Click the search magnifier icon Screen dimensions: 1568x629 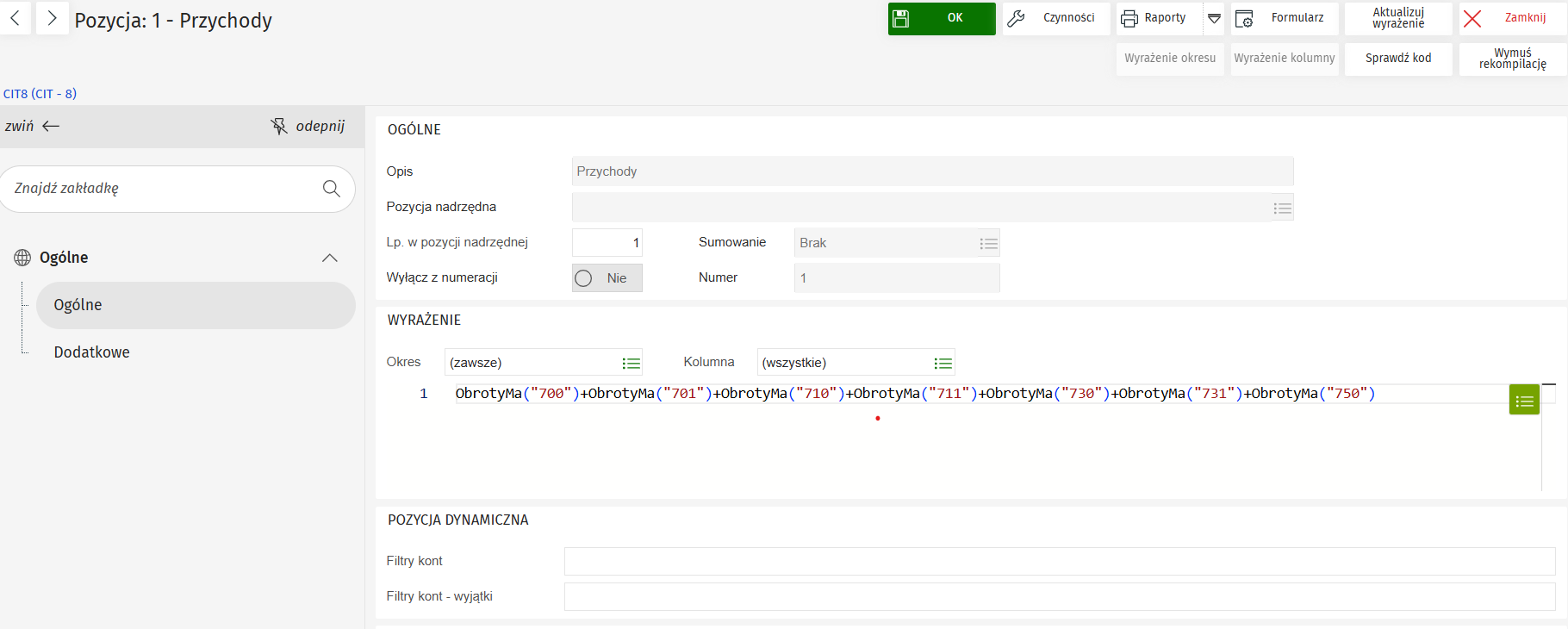[x=331, y=189]
